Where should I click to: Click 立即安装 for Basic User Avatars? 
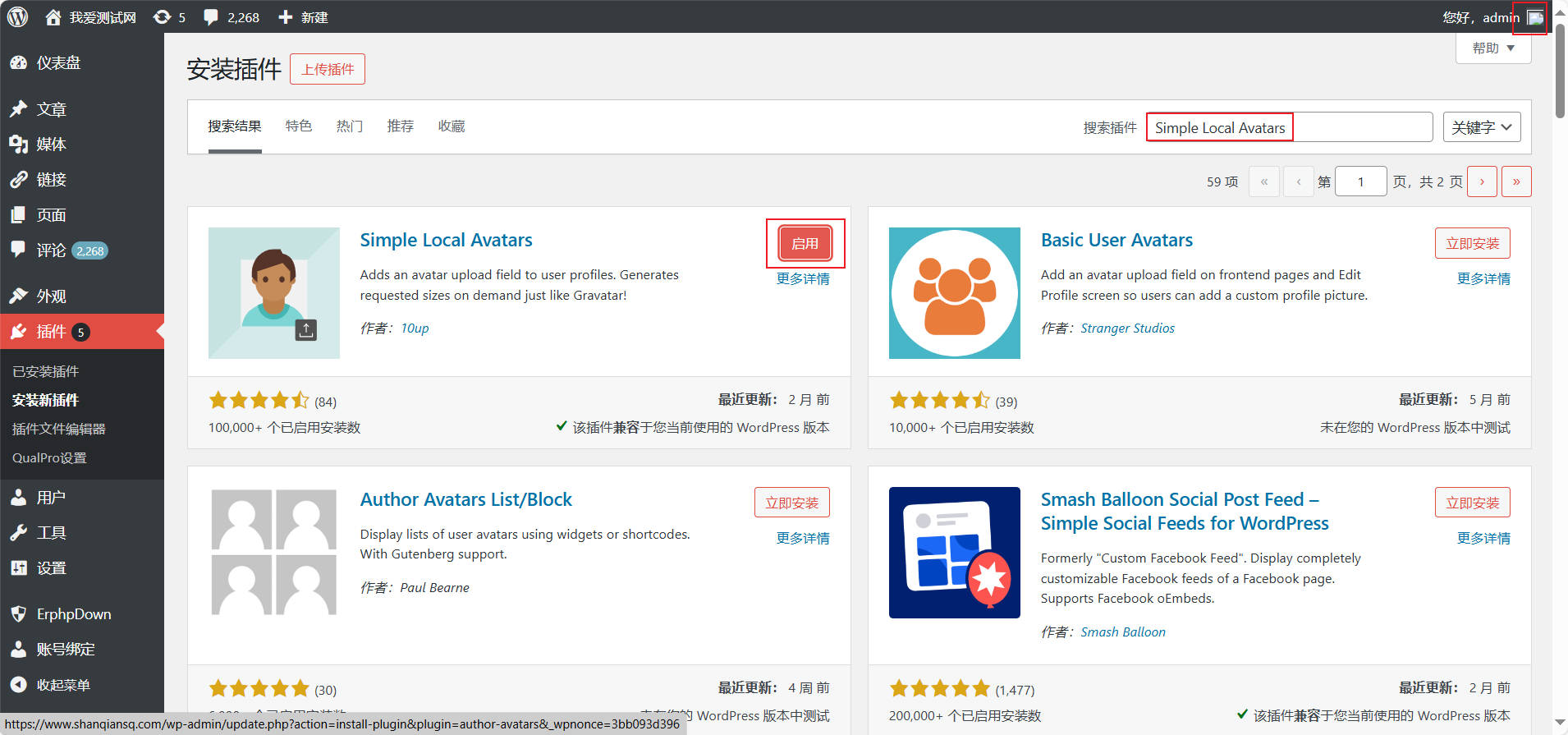pyautogui.click(x=1473, y=243)
